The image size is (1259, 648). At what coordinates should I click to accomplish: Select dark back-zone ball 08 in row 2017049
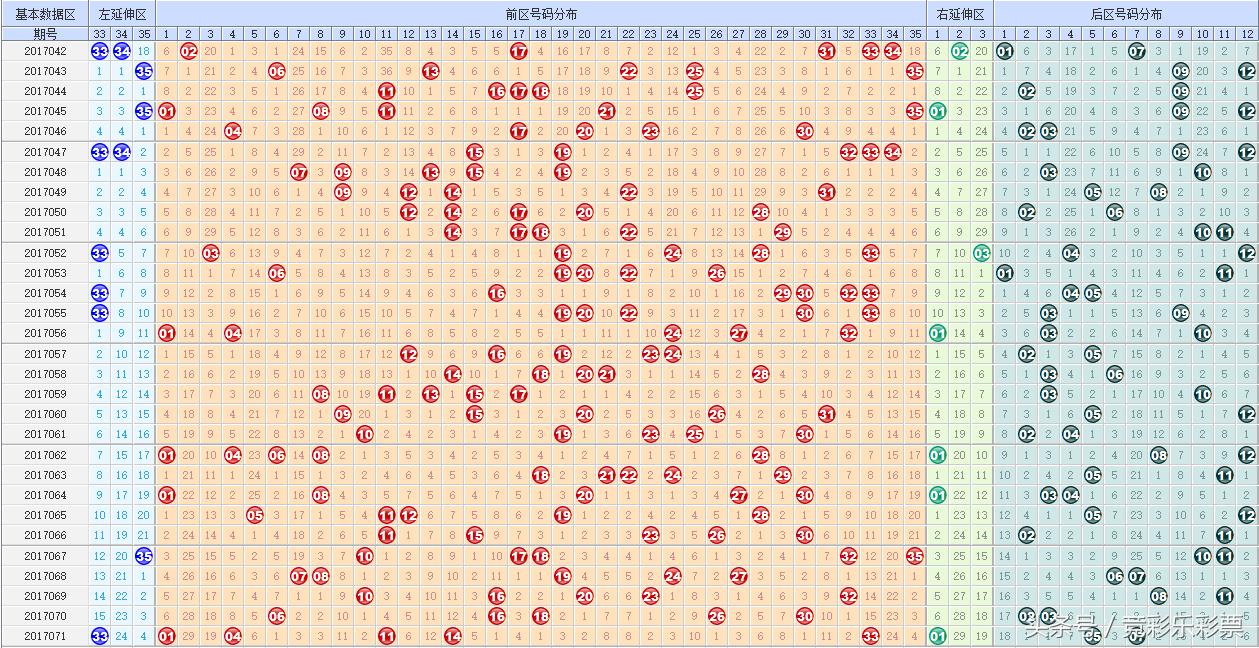(1159, 192)
